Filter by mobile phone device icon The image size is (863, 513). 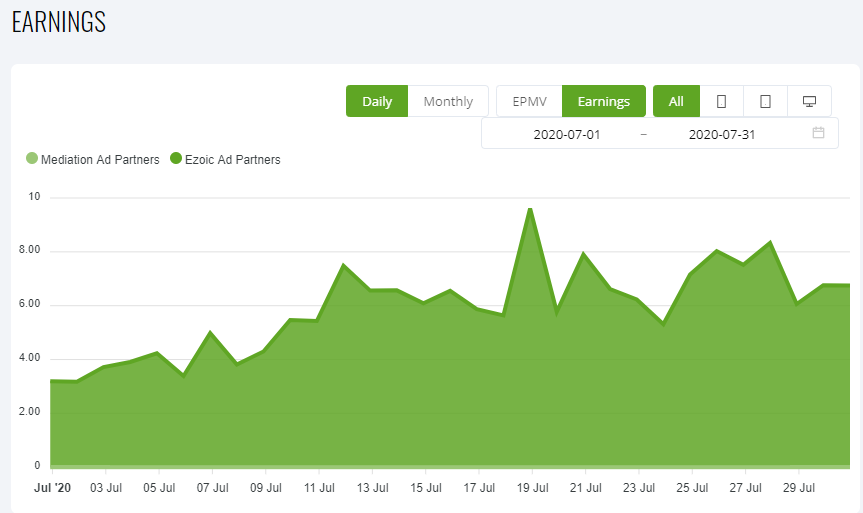722,101
